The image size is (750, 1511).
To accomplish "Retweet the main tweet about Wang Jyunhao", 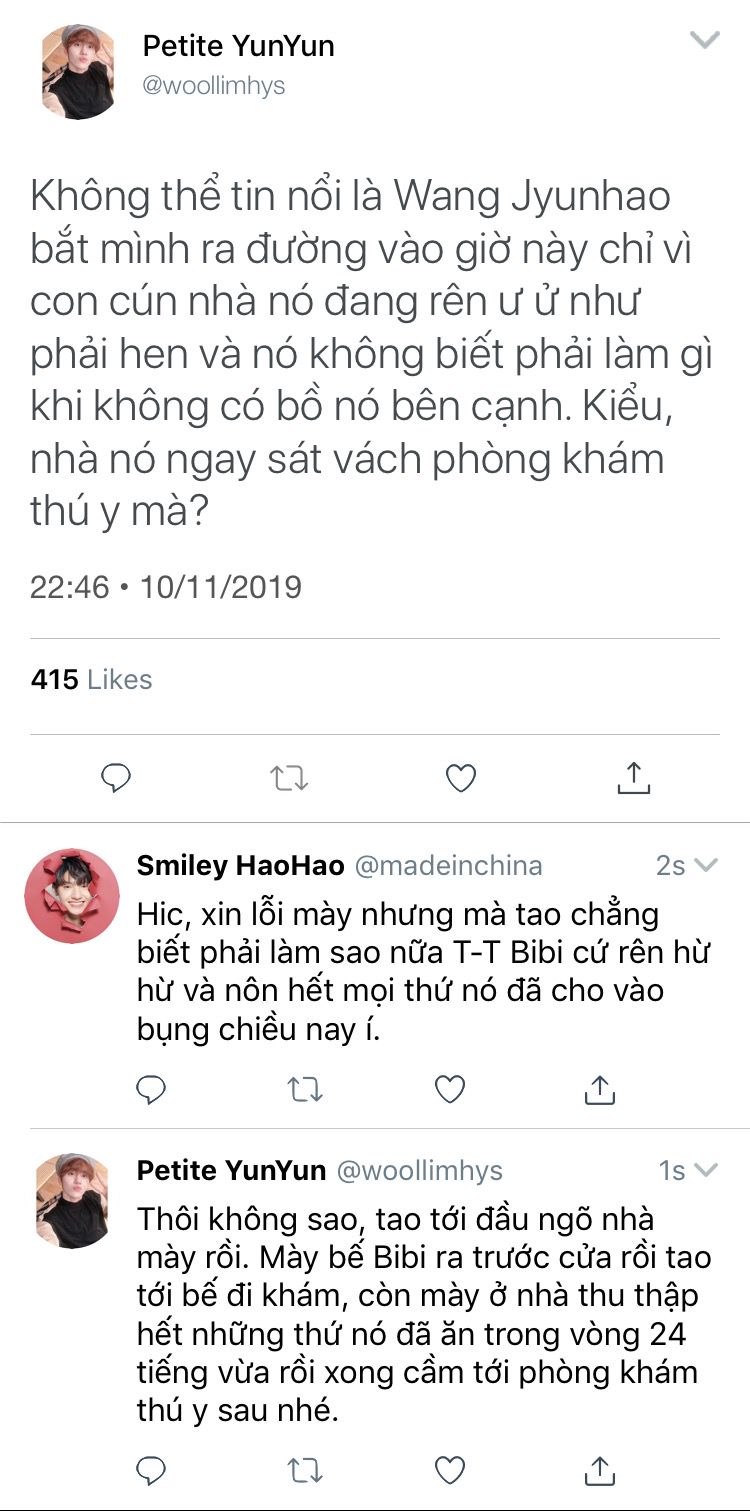I will click(x=290, y=777).
